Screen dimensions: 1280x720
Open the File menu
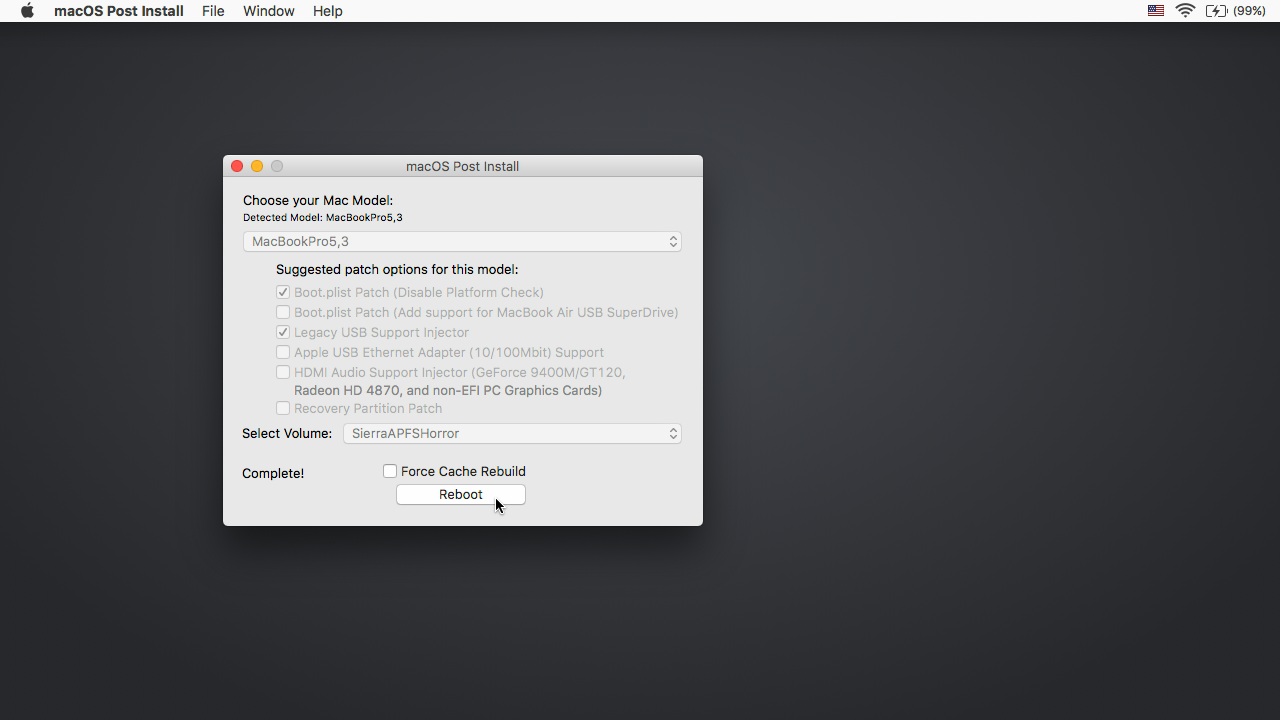[213, 11]
